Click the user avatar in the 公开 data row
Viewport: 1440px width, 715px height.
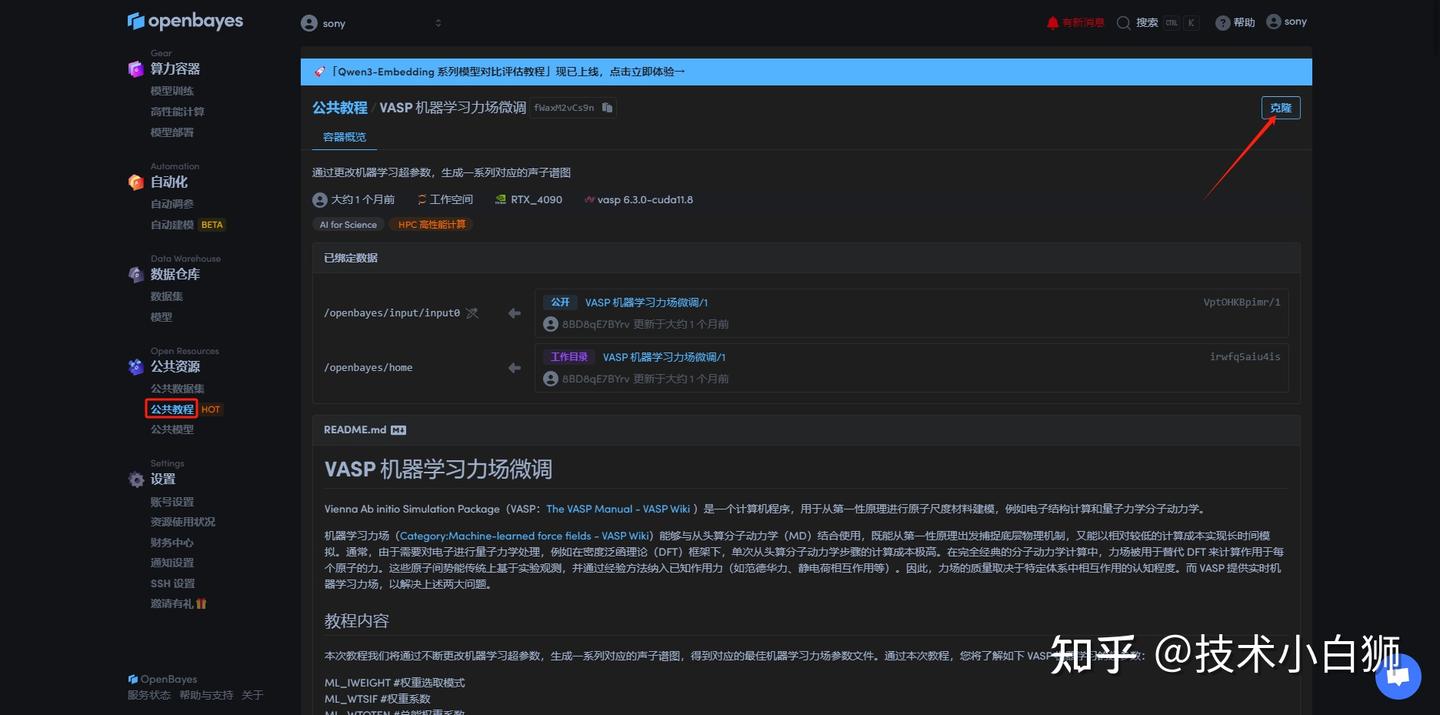pos(550,324)
